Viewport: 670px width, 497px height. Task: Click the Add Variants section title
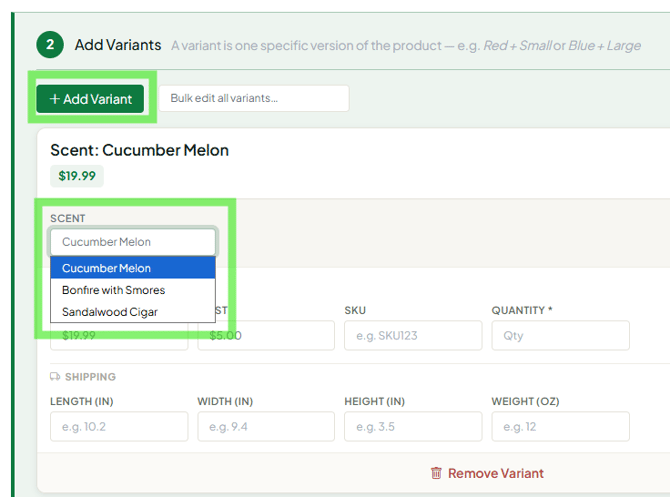click(118, 45)
